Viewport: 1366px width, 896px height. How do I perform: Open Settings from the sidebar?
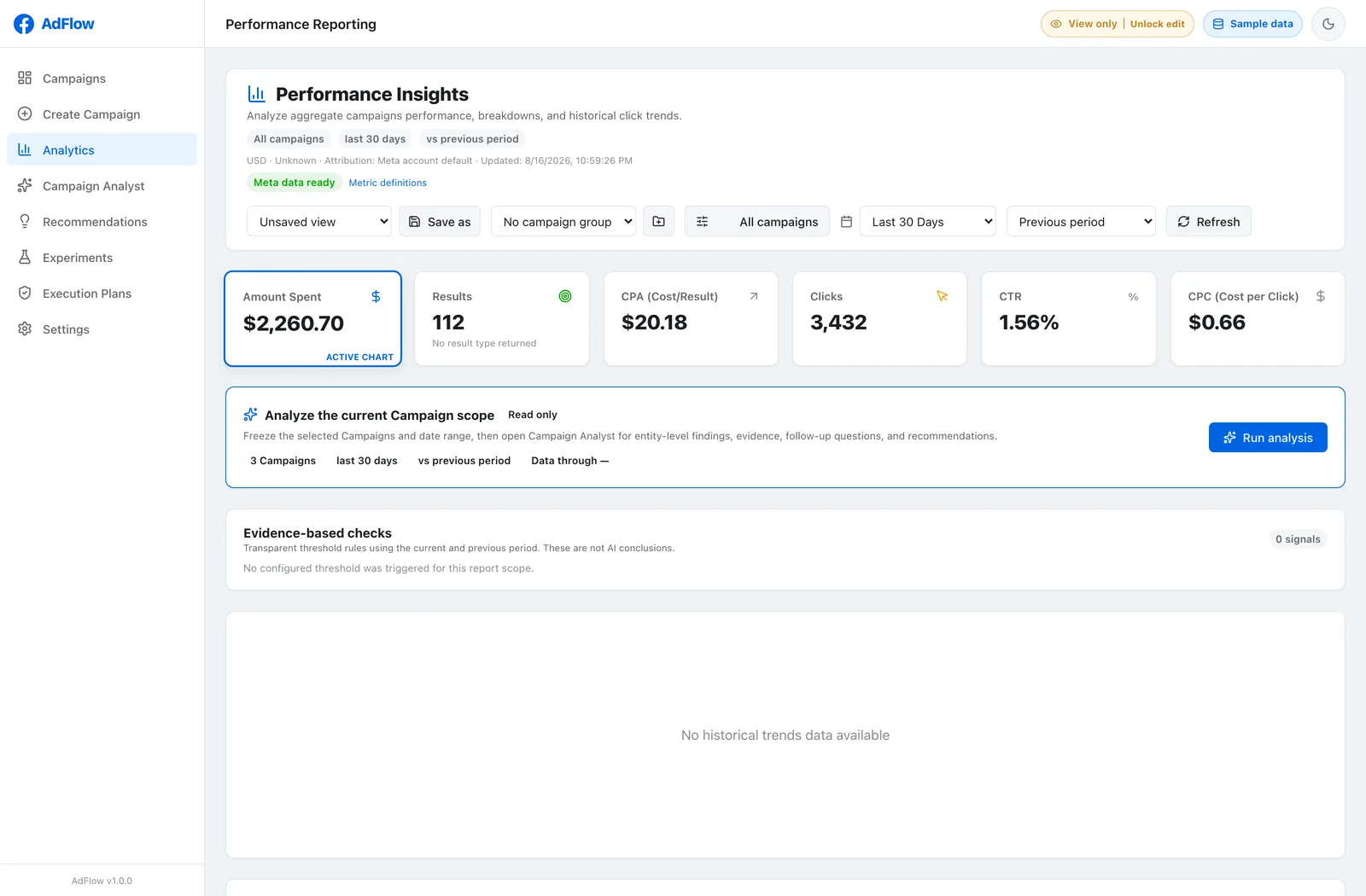pos(102,329)
